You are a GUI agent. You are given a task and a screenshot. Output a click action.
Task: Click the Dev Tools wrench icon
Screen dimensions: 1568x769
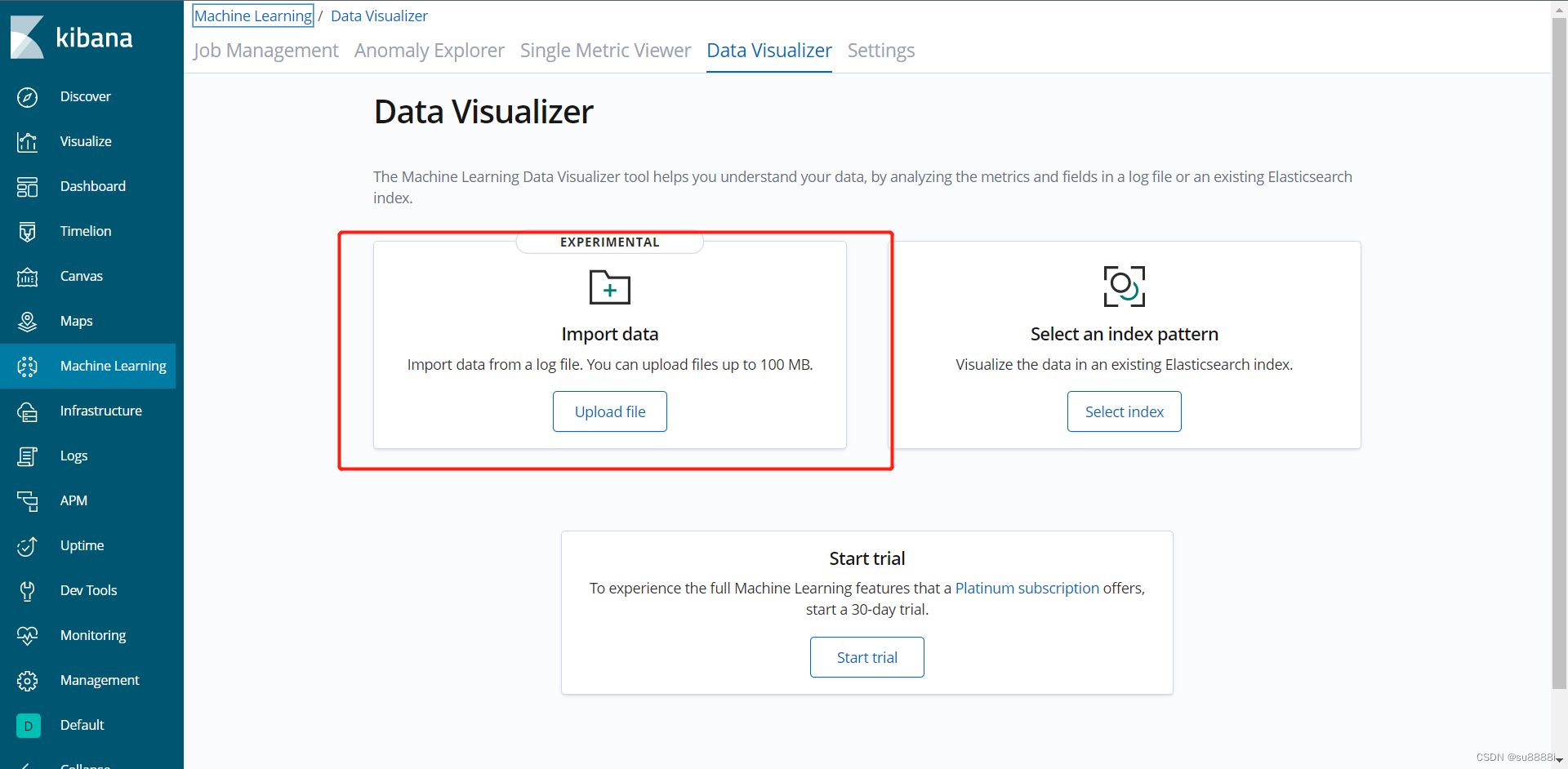pyautogui.click(x=27, y=591)
